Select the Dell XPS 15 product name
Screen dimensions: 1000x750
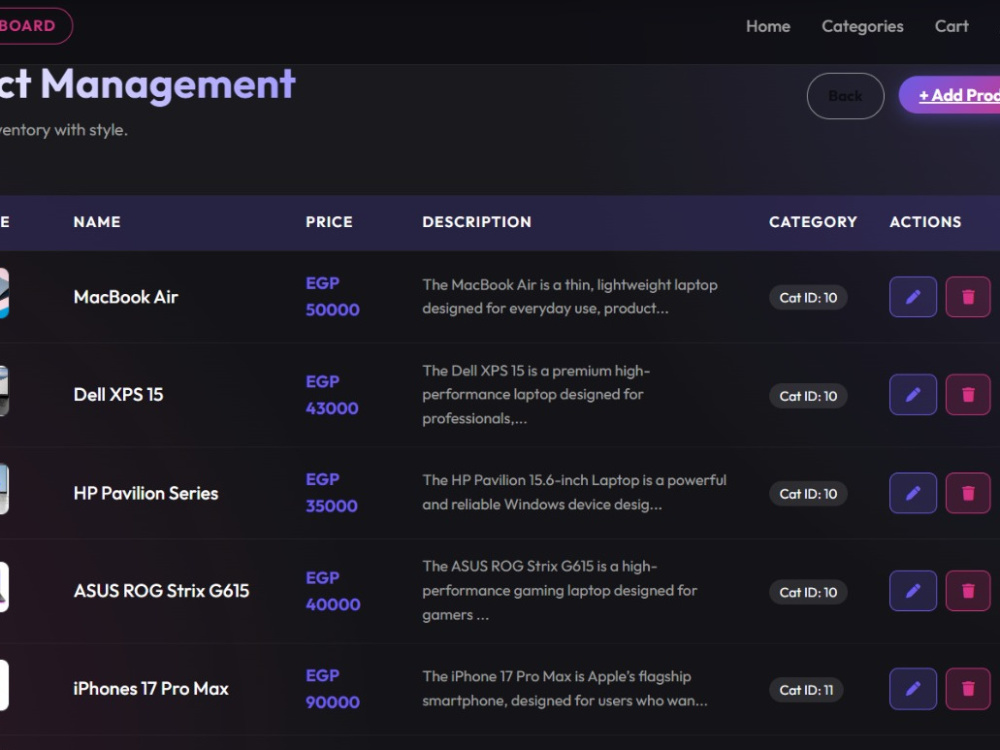coord(118,395)
